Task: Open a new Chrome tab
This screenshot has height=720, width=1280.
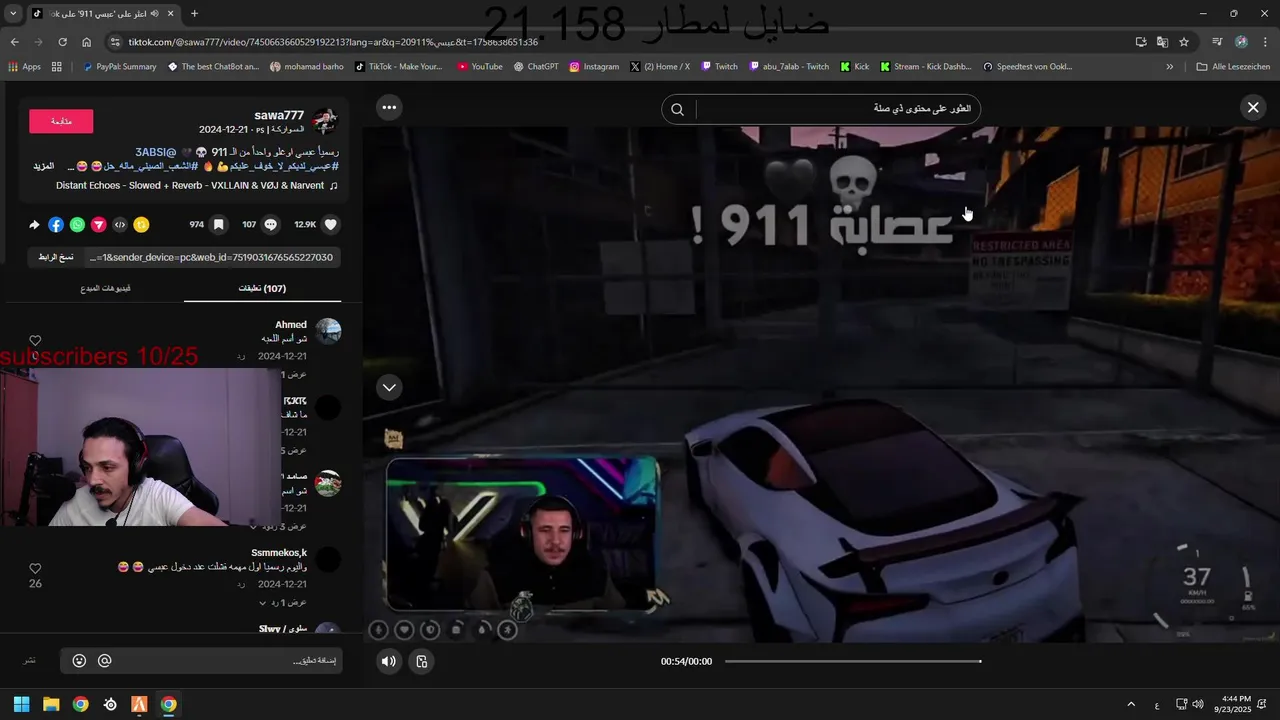Action: click(194, 13)
